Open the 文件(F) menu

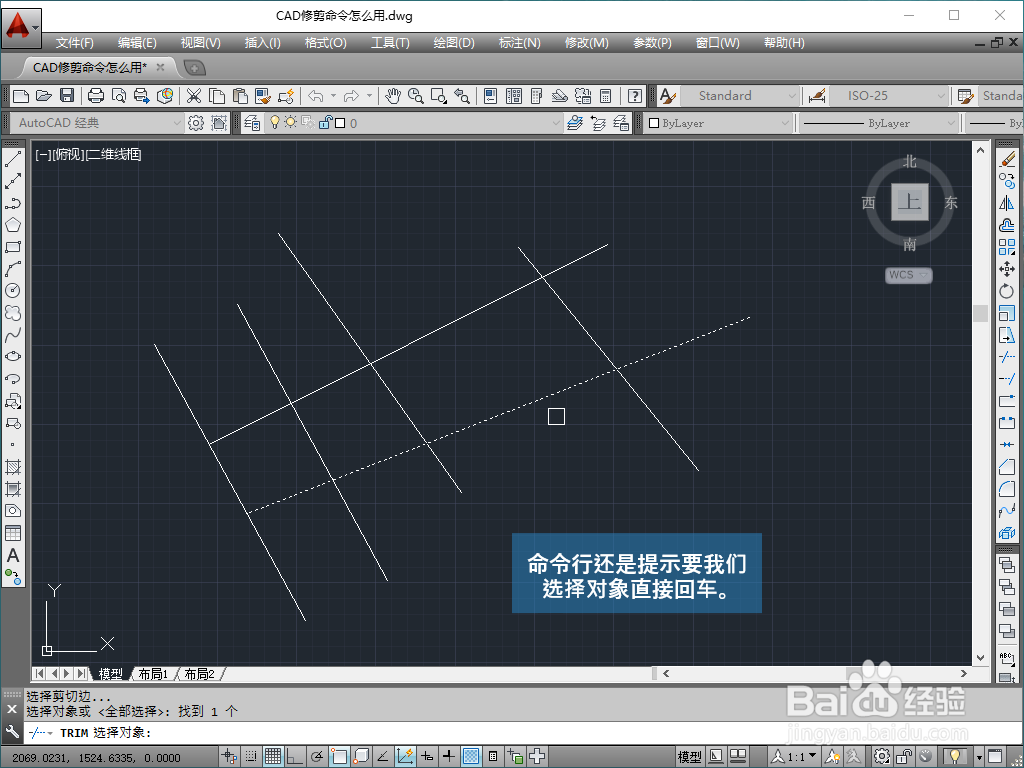[74, 42]
